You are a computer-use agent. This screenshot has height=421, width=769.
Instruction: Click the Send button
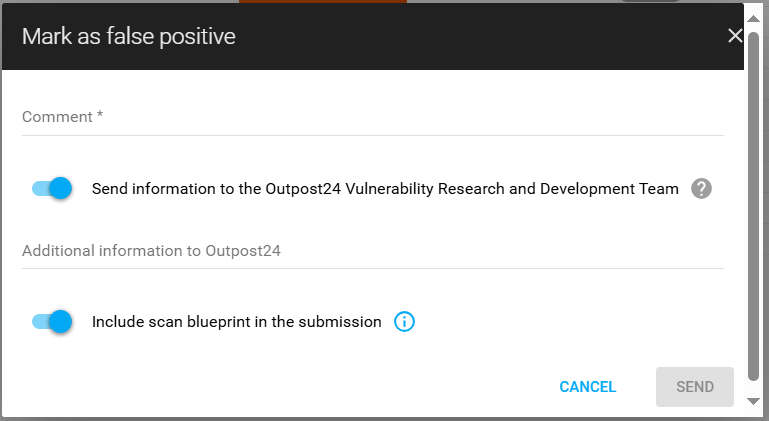695,387
